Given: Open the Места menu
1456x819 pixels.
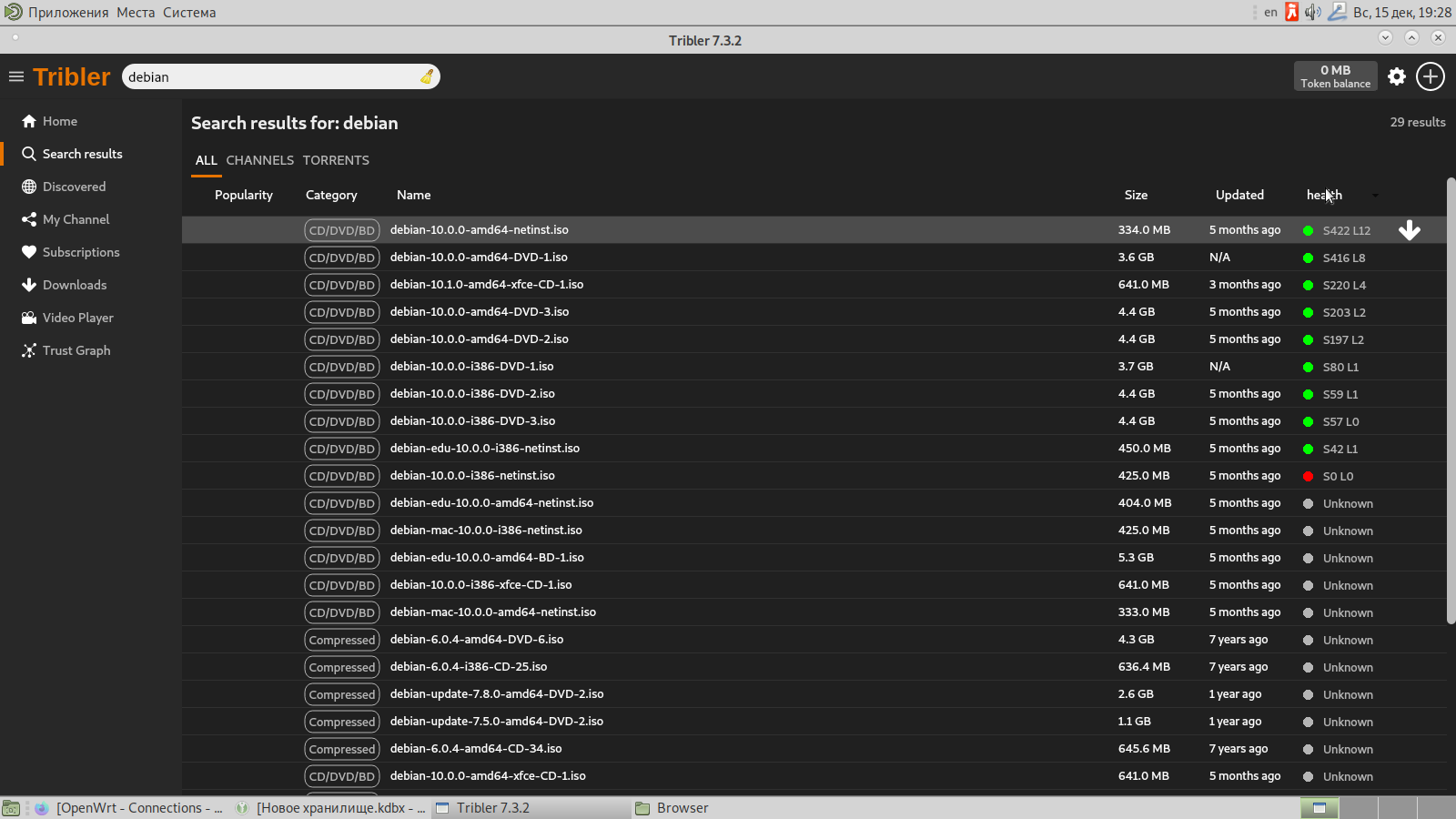Looking at the screenshot, I should tap(136, 13).
